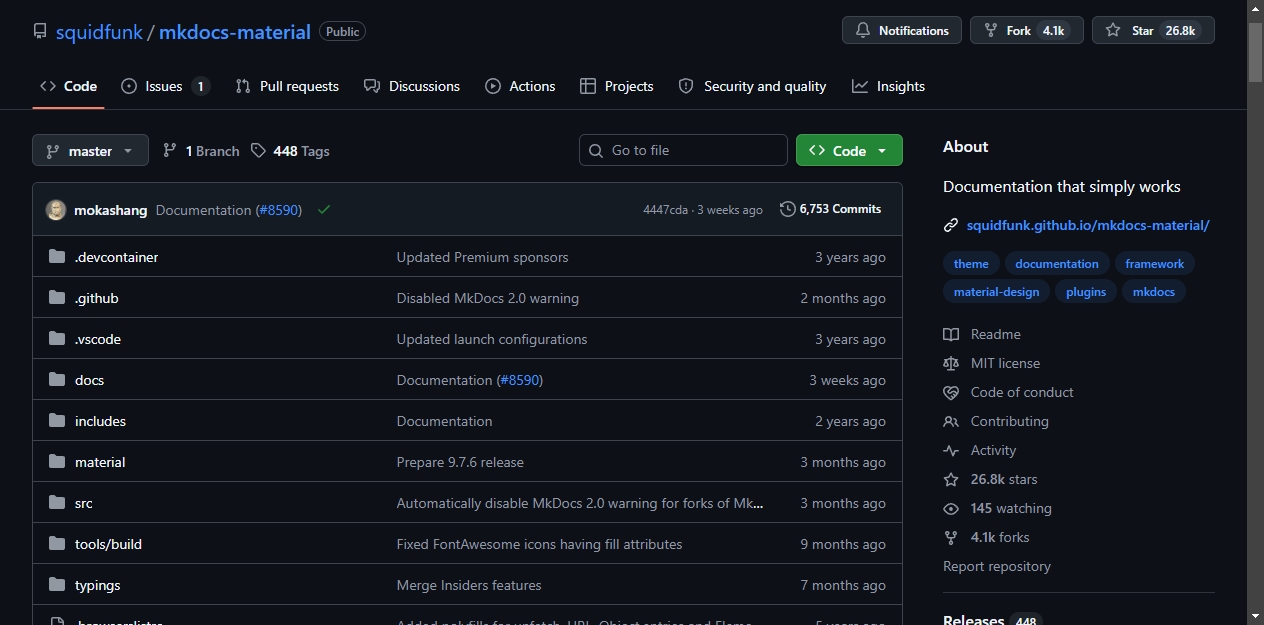Click the book icon beside Readme
This screenshot has width=1264, height=625.
[x=951, y=334]
